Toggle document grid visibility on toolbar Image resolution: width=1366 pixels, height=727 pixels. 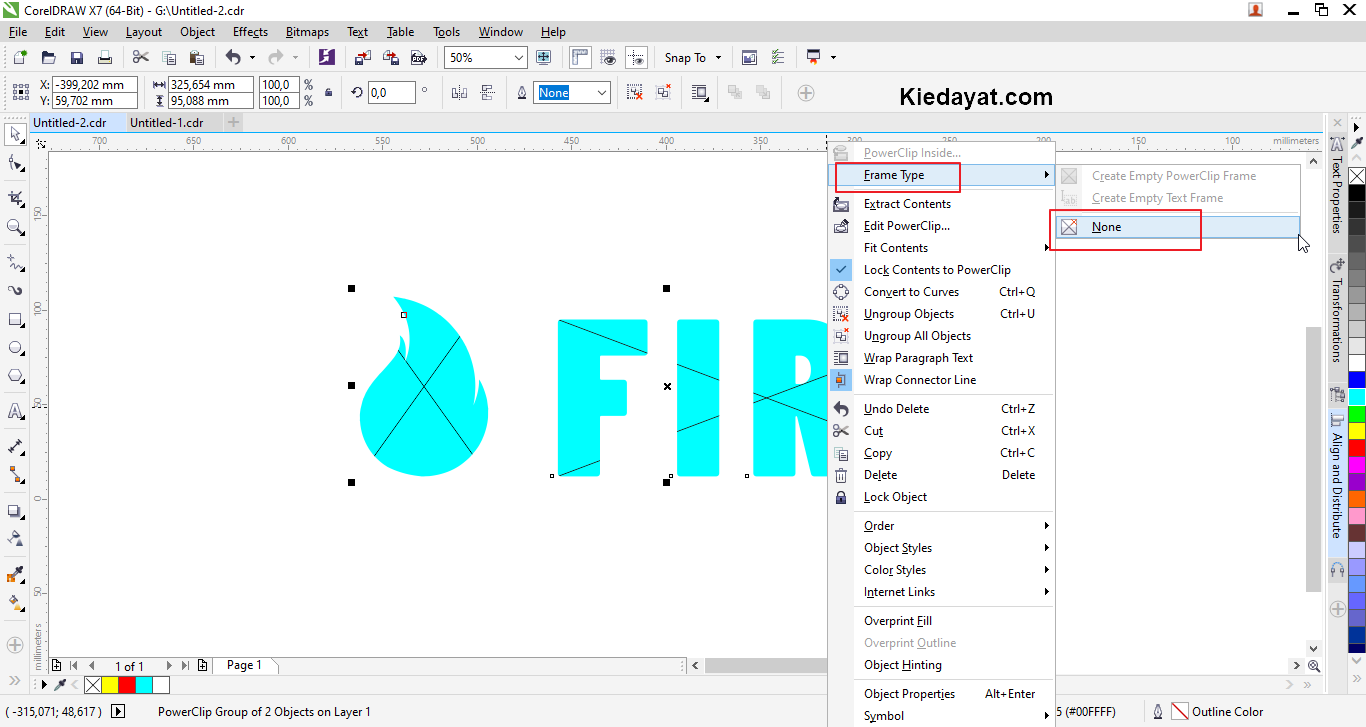(x=608, y=57)
